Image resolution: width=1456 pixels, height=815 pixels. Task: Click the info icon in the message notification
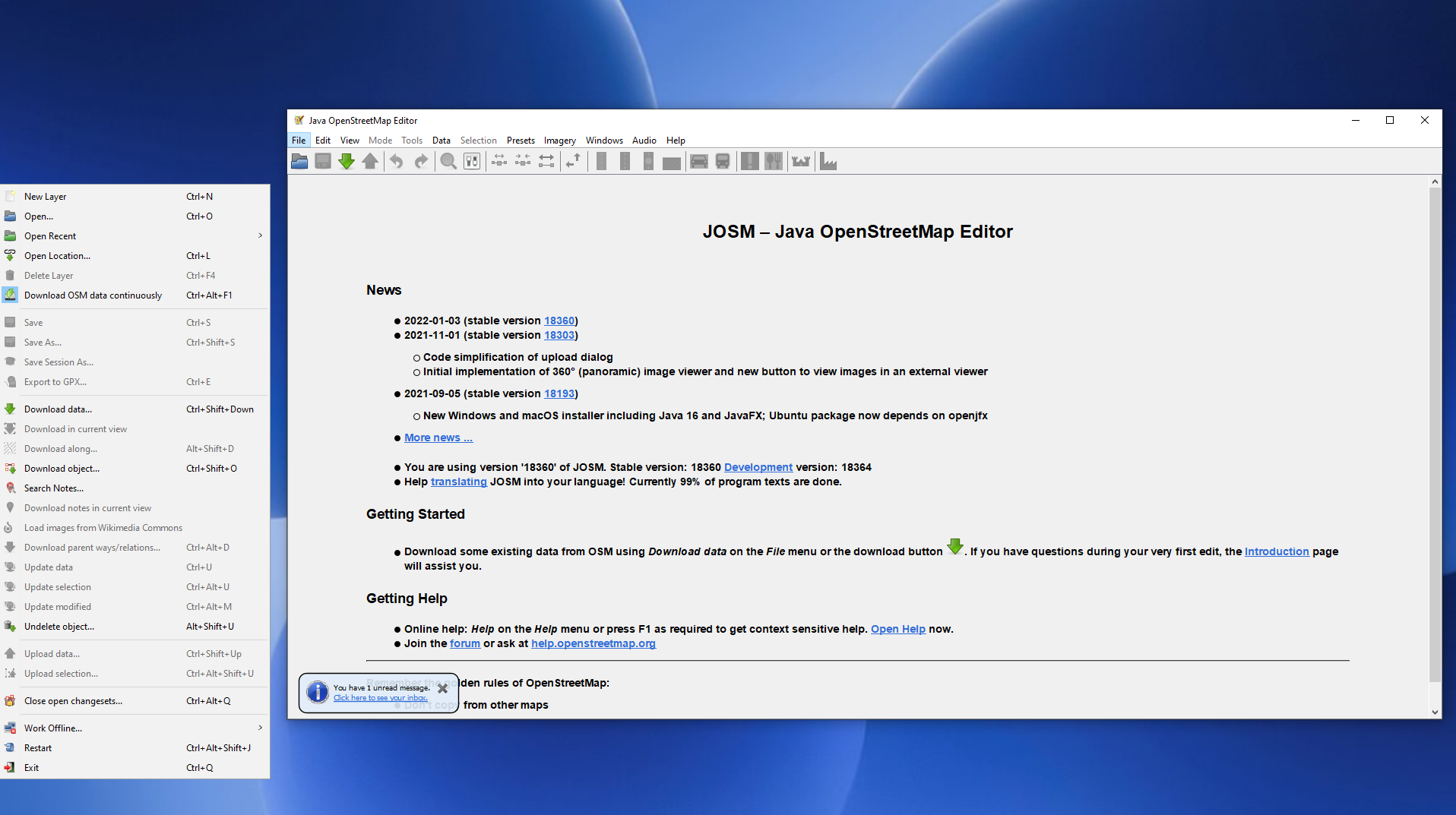(317, 692)
